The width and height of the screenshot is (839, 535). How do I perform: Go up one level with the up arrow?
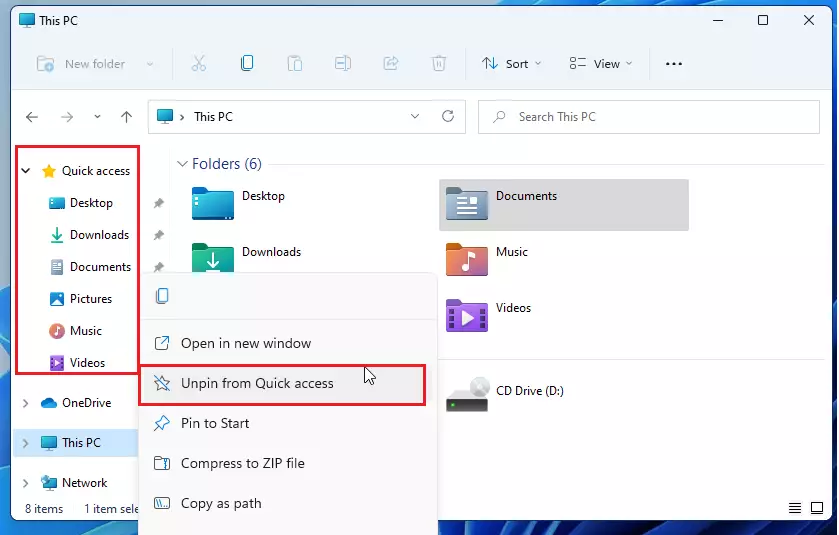pos(126,117)
